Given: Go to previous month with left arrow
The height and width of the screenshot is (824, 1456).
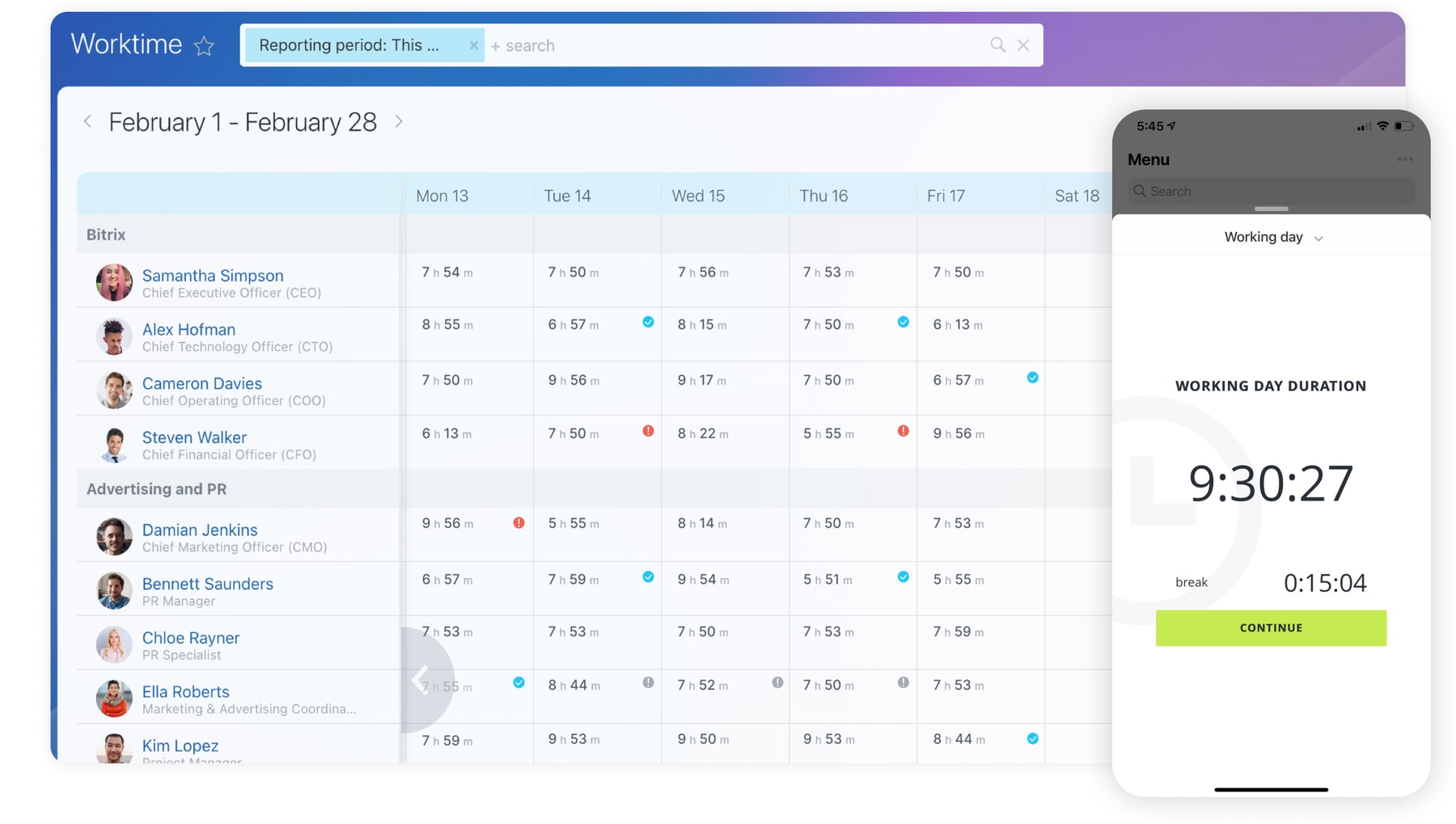Looking at the screenshot, I should tap(87, 122).
